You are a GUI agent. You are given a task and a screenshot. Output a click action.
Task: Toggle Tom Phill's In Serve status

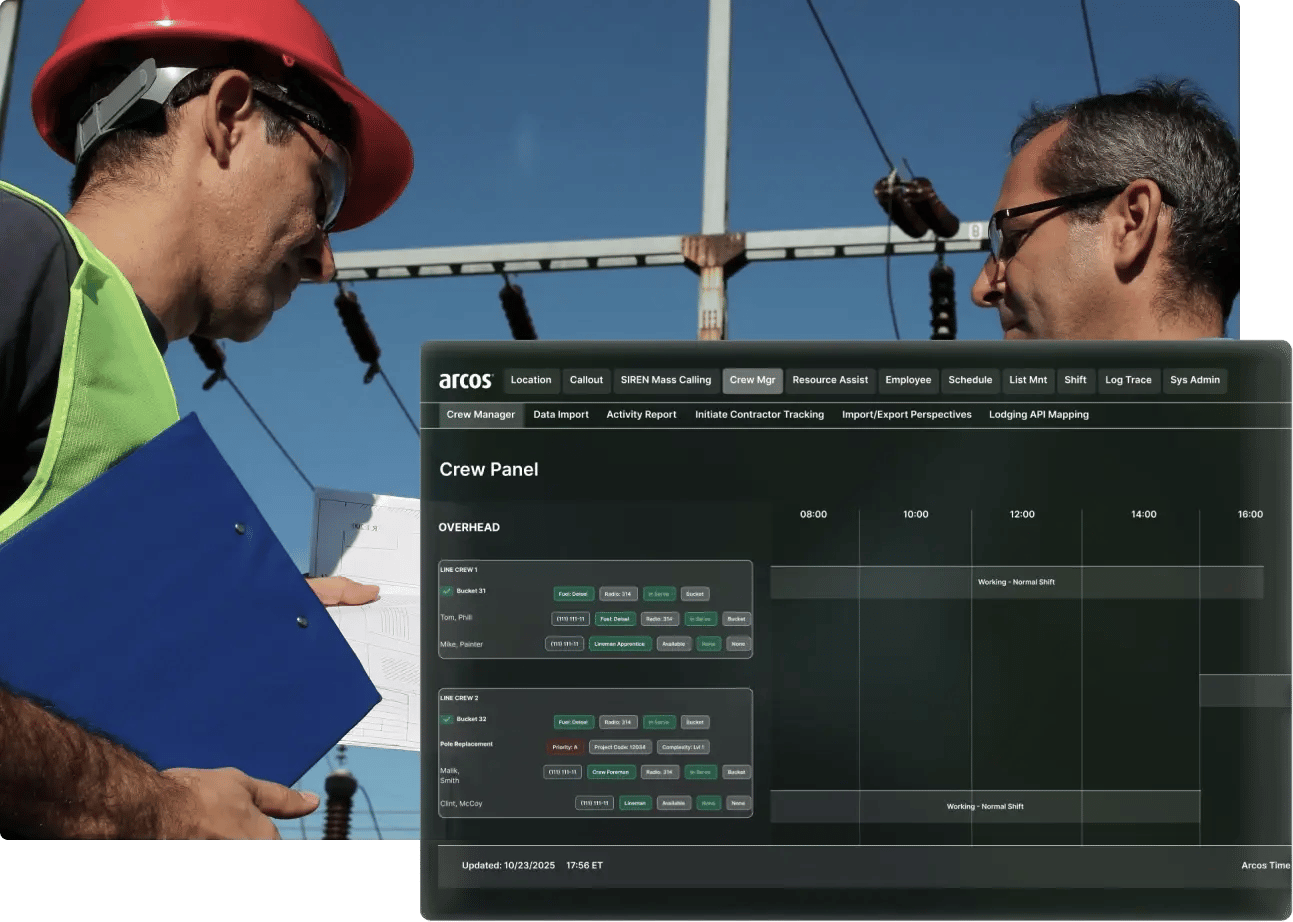(x=700, y=619)
